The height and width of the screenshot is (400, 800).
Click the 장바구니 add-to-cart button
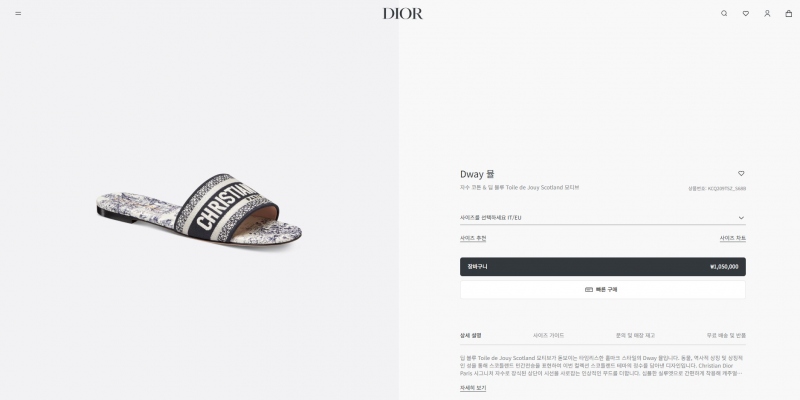pos(603,267)
